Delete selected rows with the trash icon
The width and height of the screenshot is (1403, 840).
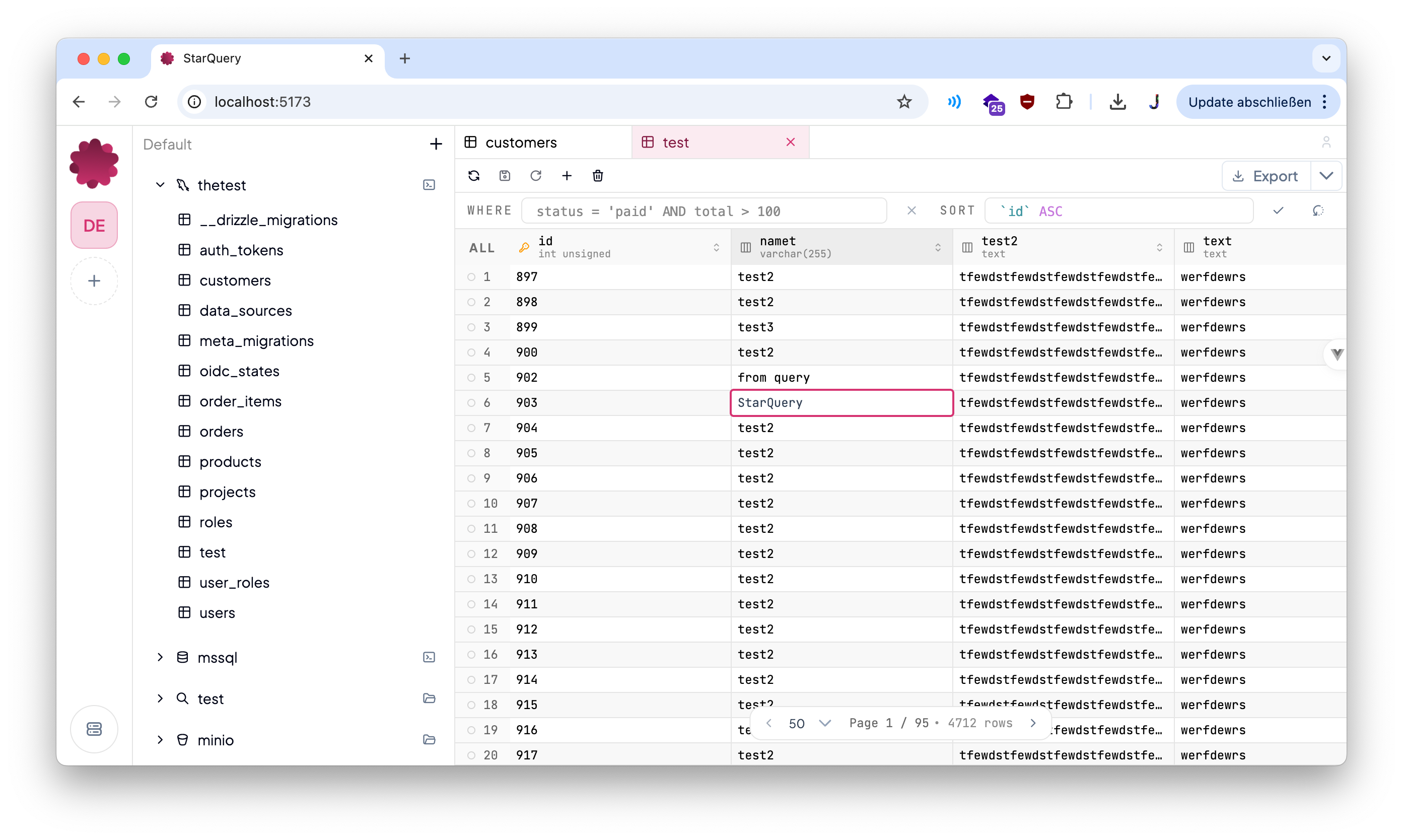coord(598,175)
